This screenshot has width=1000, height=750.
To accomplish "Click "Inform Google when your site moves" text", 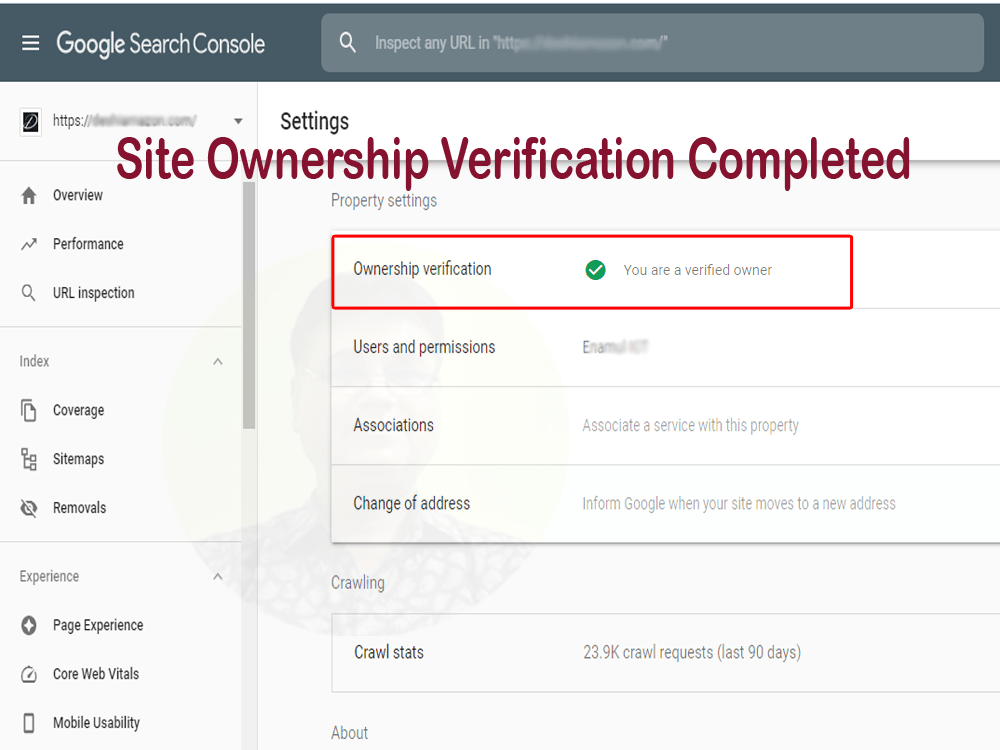I will click(x=739, y=504).
